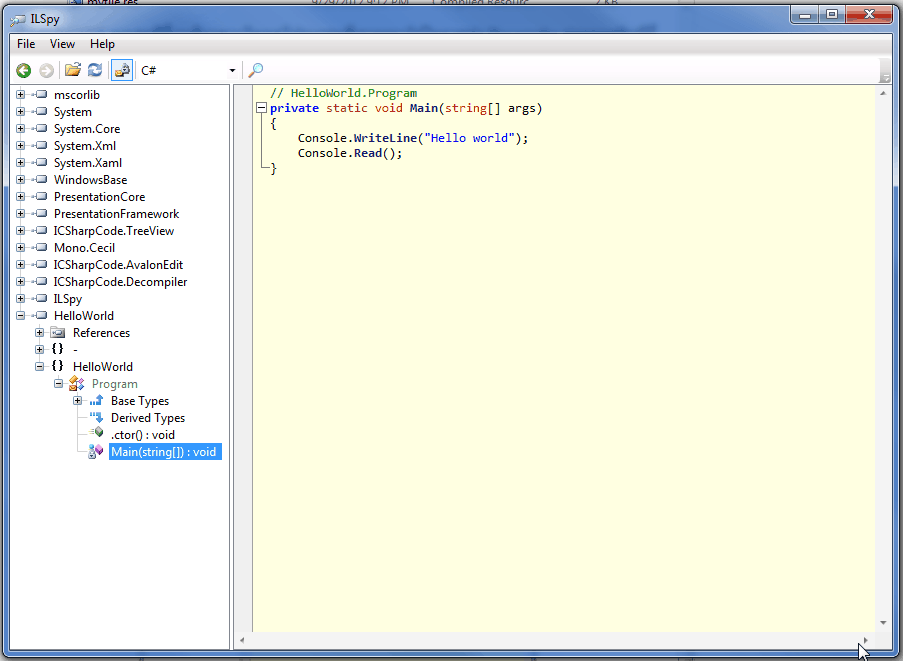Open an assembly with the folder icon
Viewport: 903px width, 661px height.
click(72, 70)
